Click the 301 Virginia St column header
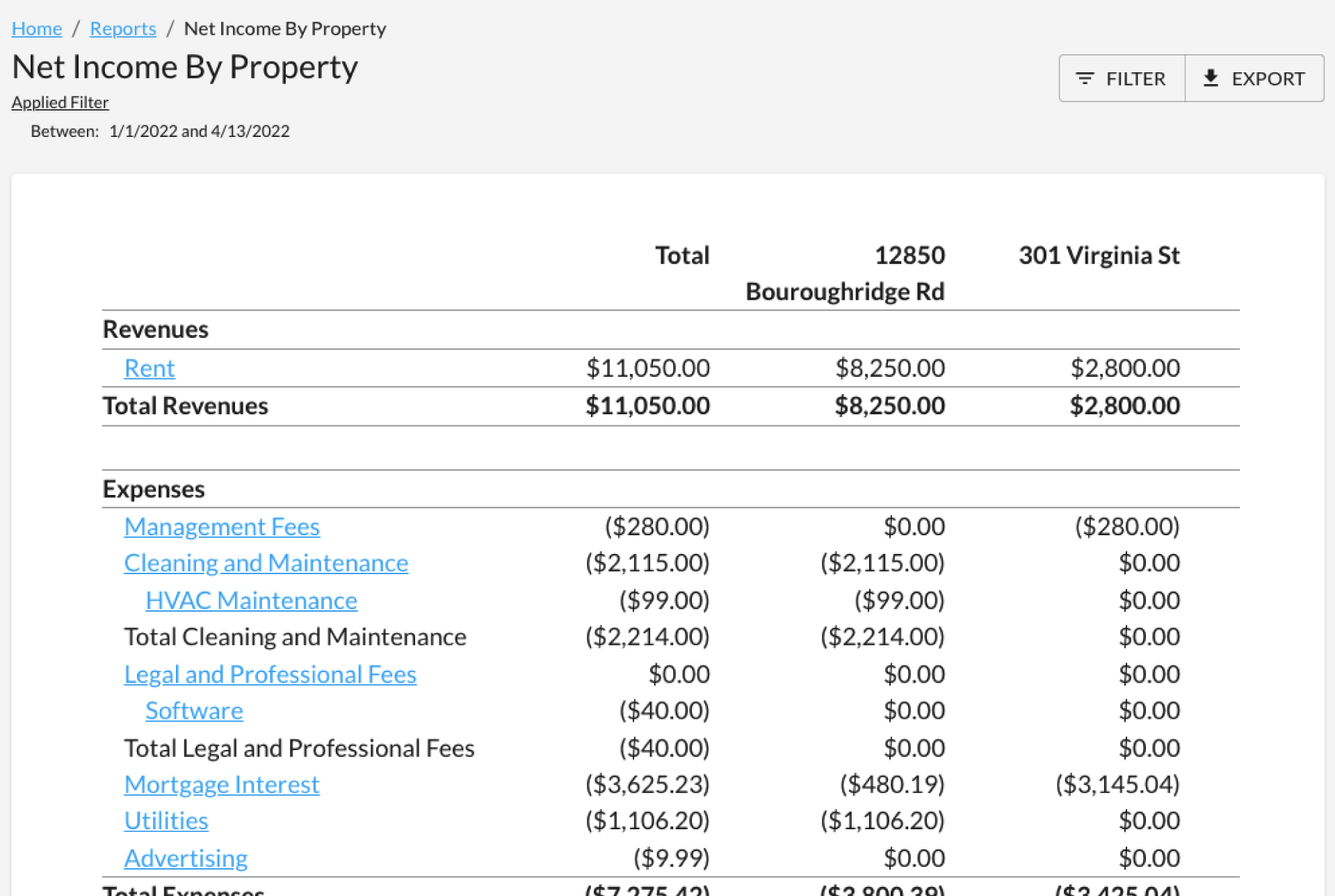Viewport: 1335px width, 896px height. [1099, 255]
